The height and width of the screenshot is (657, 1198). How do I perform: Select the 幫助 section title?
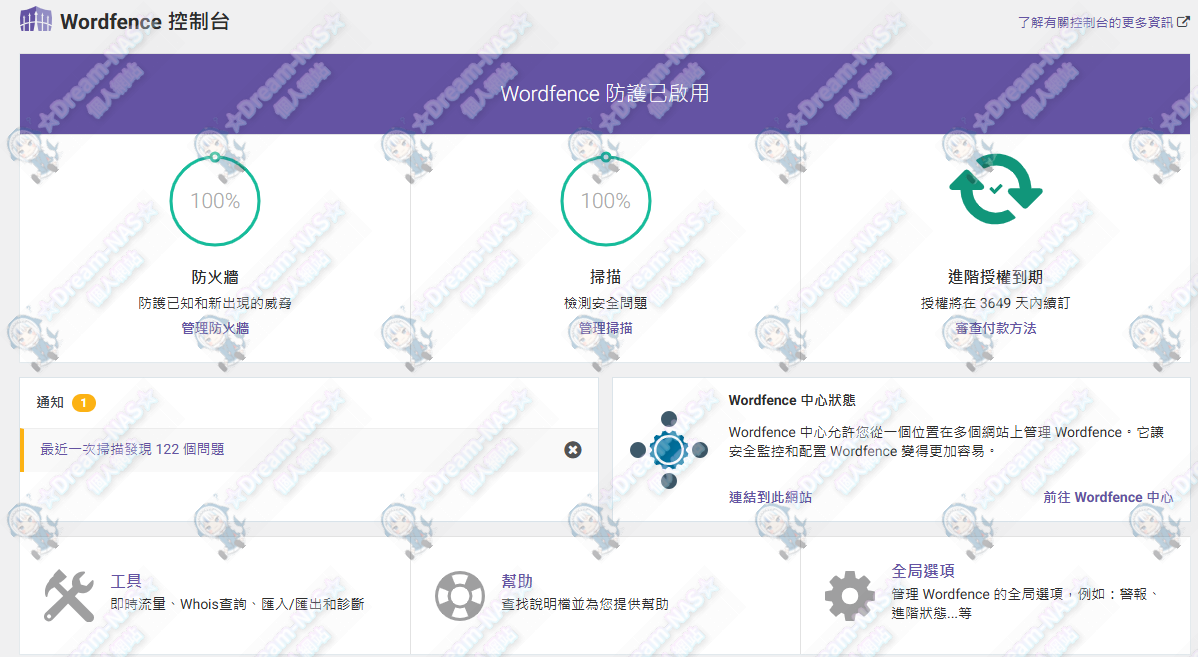pyautogui.click(x=516, y=581)
